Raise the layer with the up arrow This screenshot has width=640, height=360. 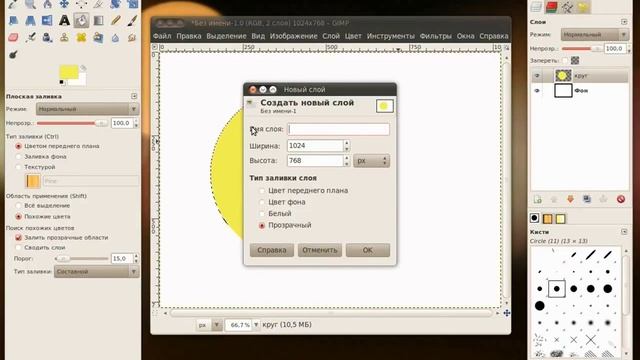pyautogui.click(x=554, y=199)
